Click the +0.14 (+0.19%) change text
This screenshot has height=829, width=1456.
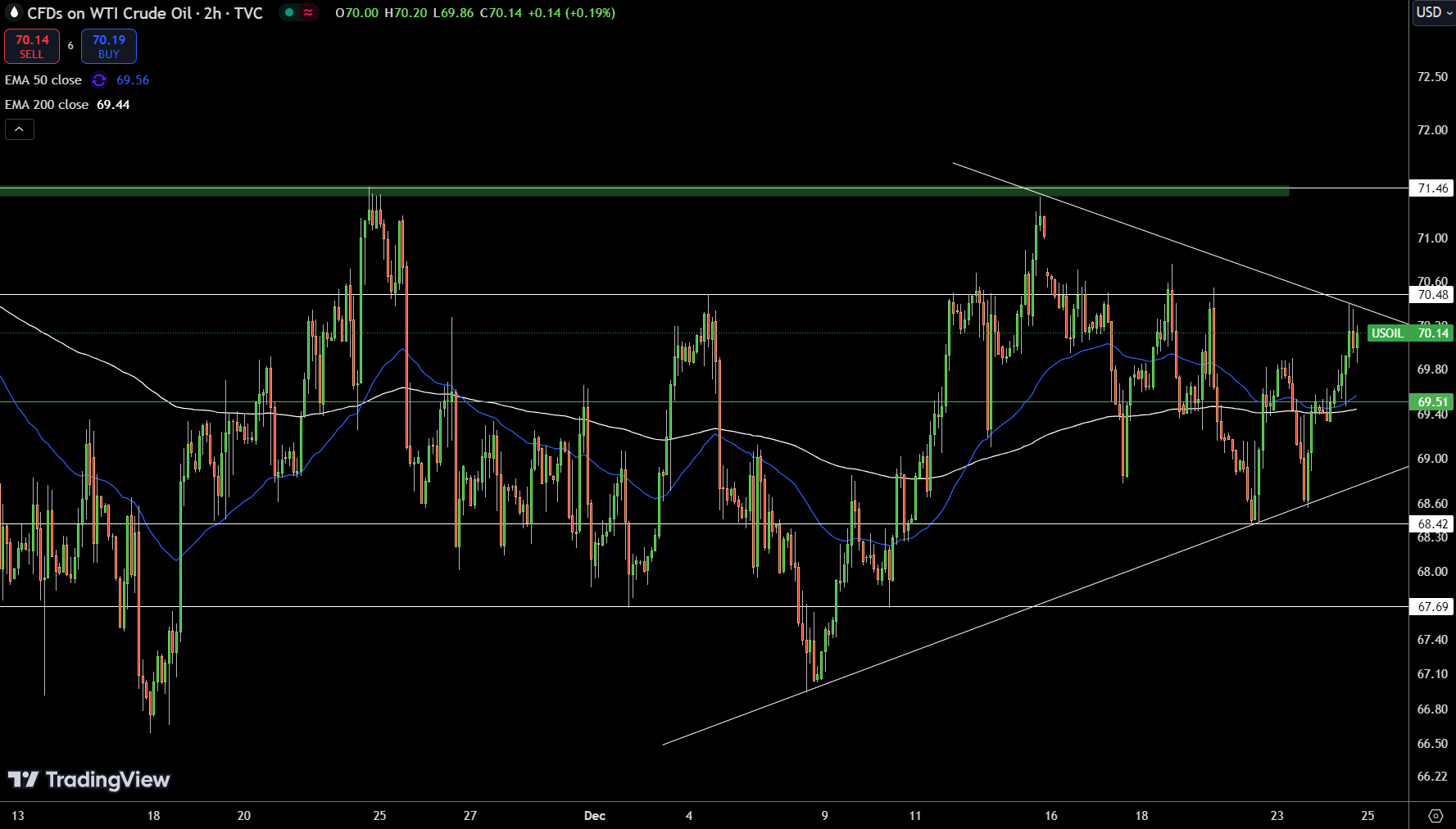pyautogui.click(x=572, y=13)
